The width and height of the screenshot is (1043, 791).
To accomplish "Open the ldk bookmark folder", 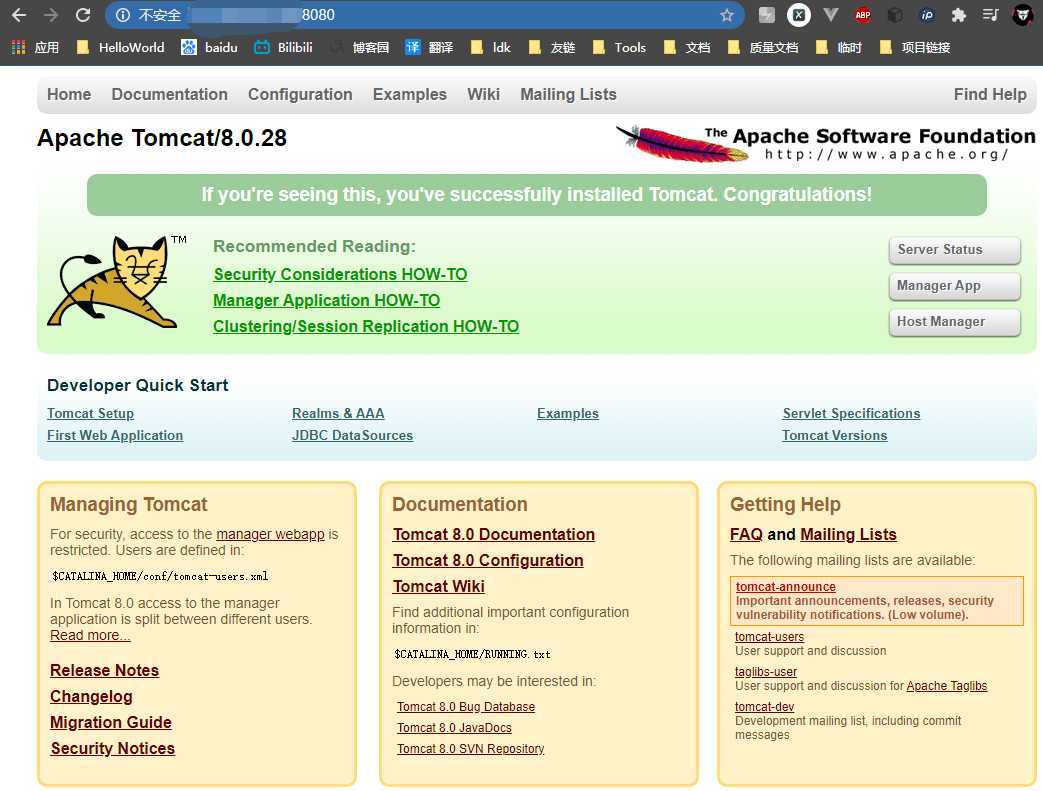I will 490,47.
